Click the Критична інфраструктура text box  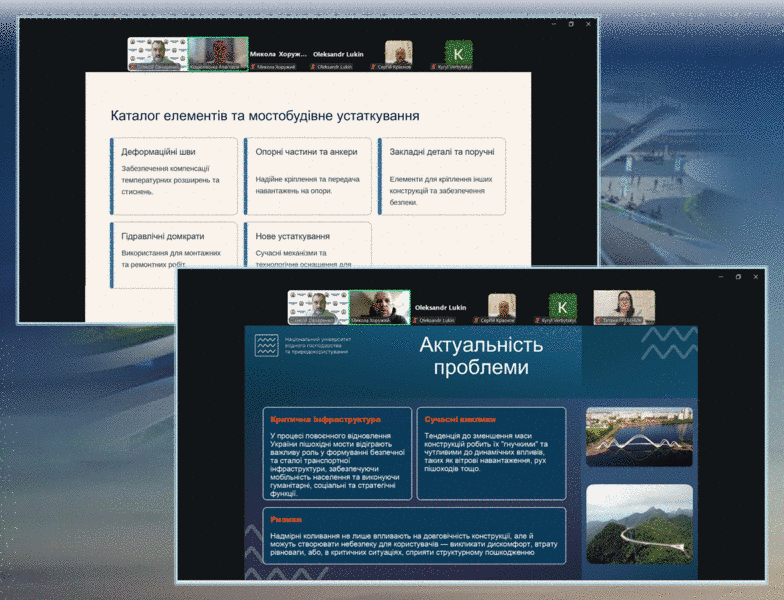(338, 453)
